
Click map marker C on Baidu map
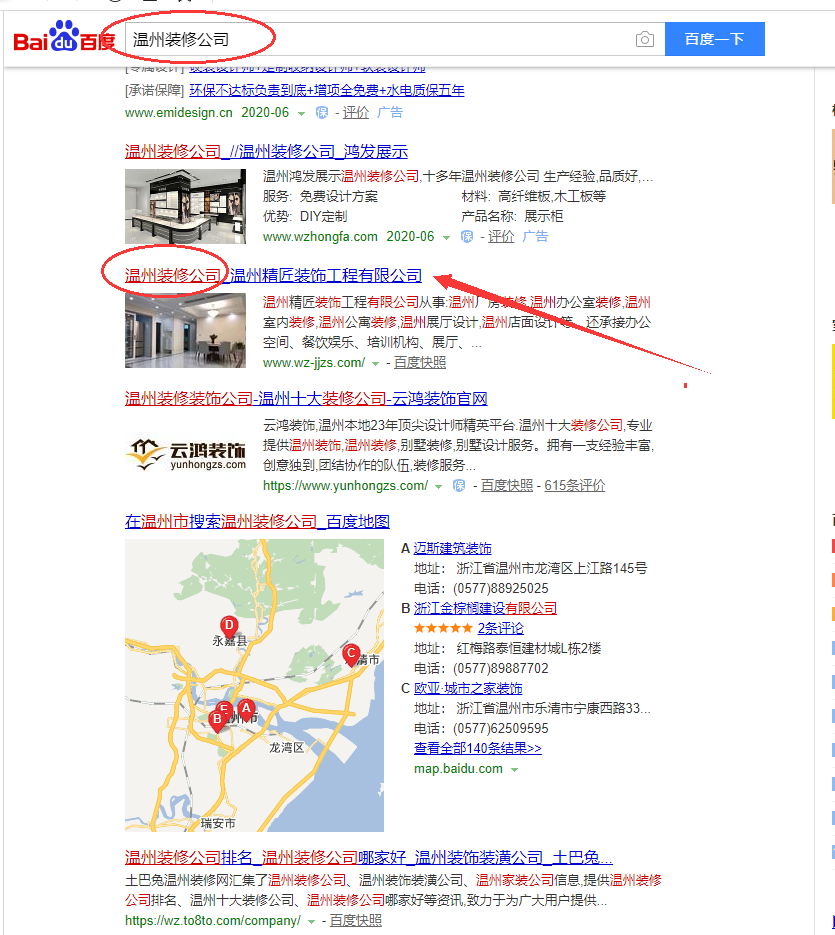[350, 654]
